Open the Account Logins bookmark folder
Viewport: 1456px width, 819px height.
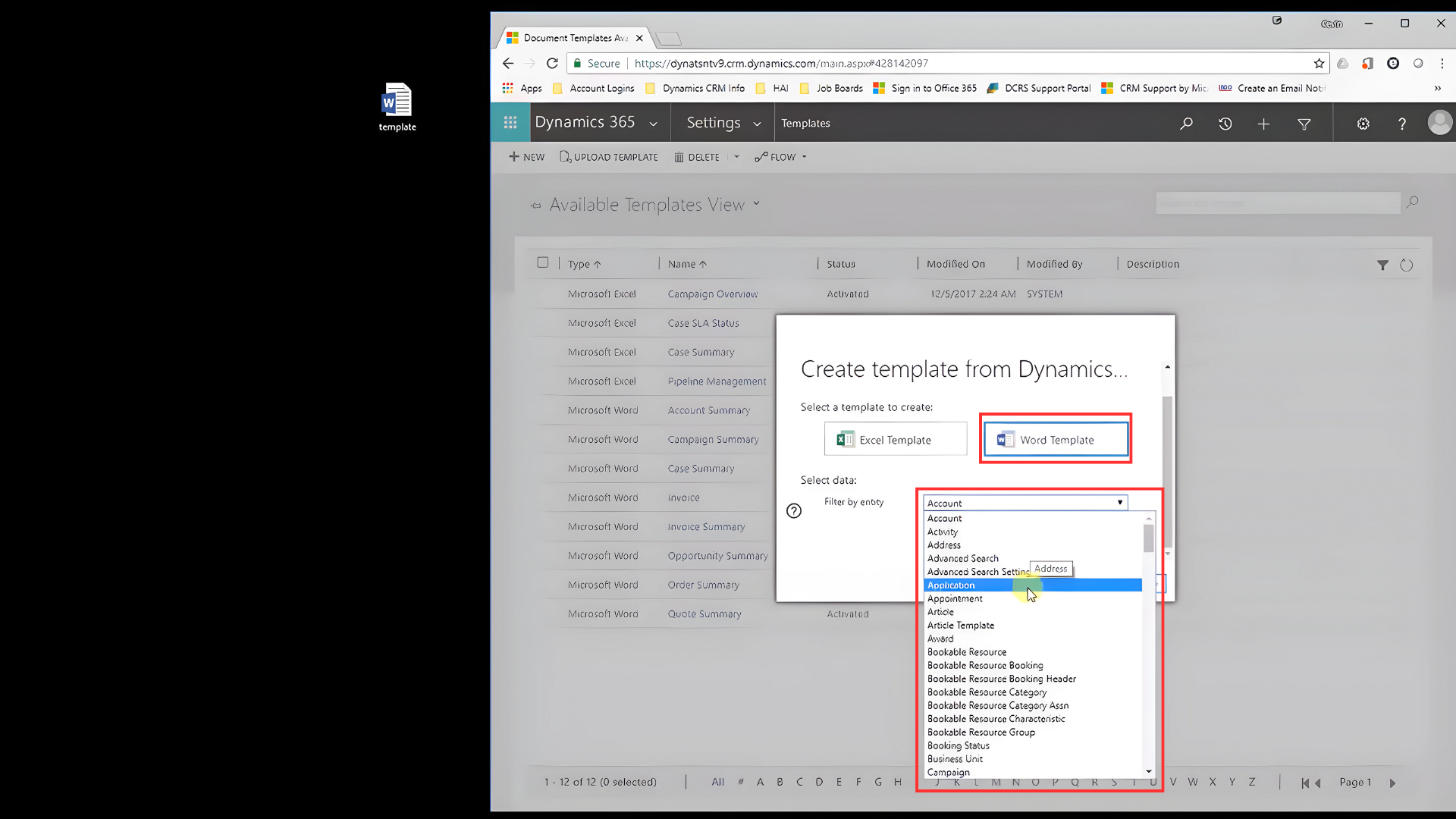tap(593, 88)
